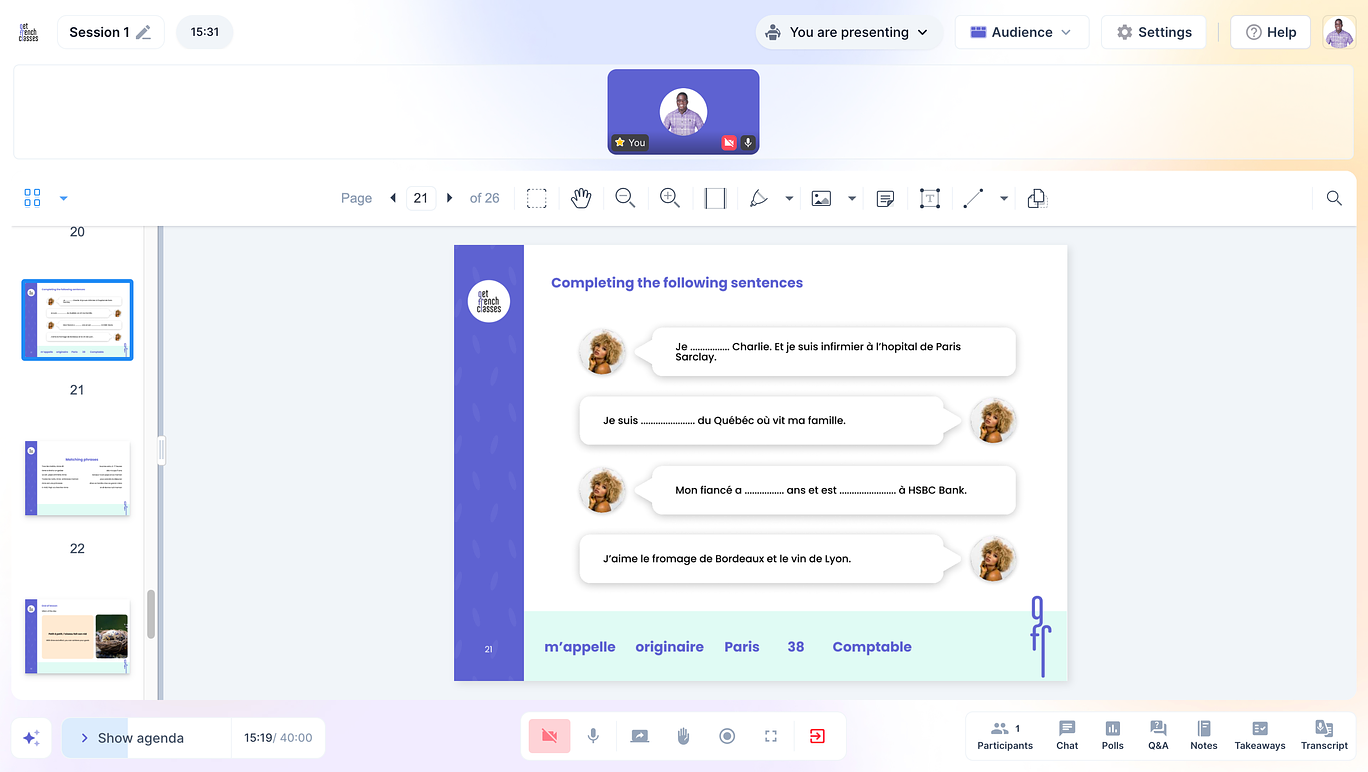Open the Polls panel
This screenshot has height=772, width=1368.
point(1112,735)
